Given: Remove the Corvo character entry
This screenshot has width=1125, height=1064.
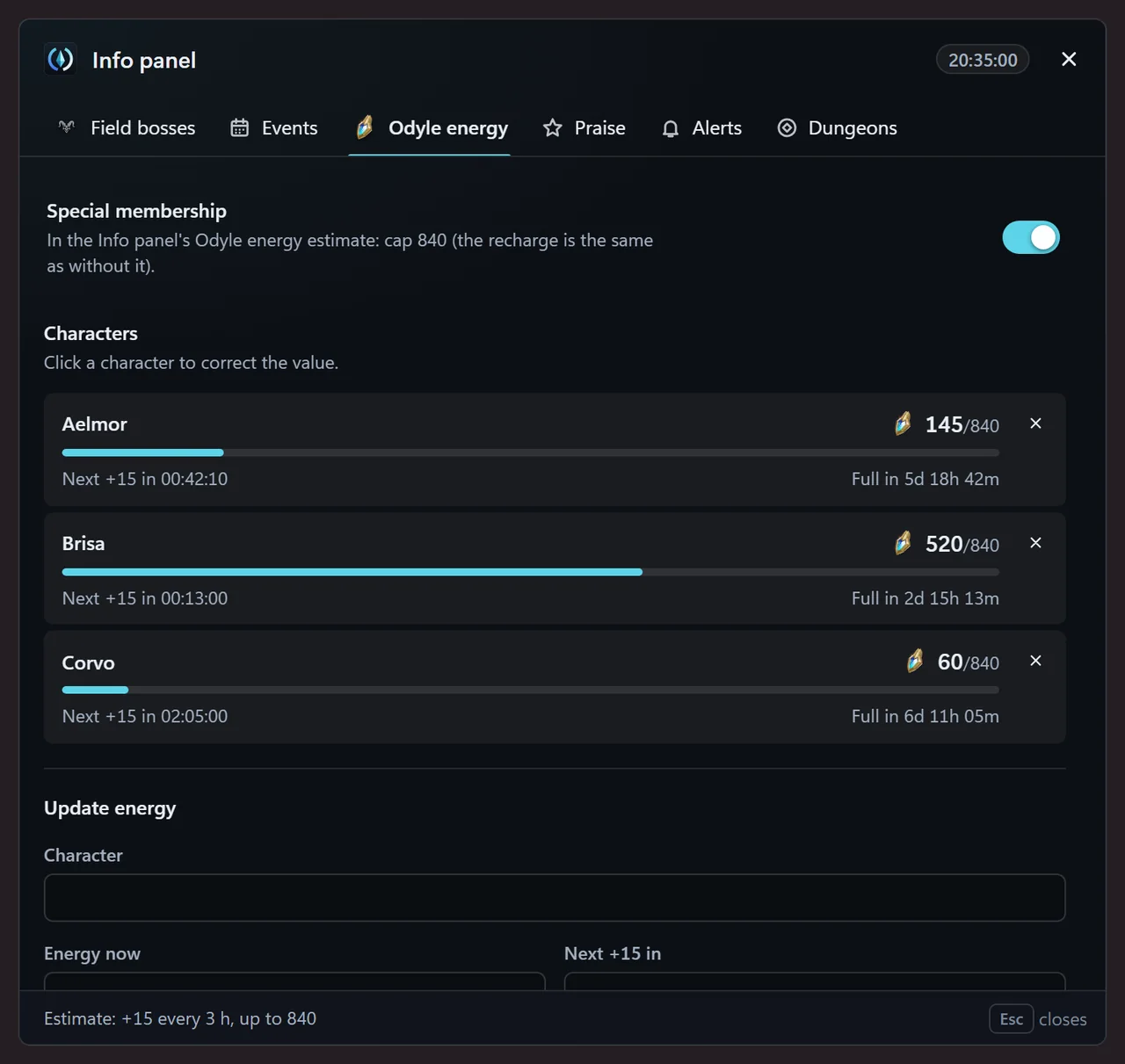Looking at the screenshot, I should pos(1035,661).
